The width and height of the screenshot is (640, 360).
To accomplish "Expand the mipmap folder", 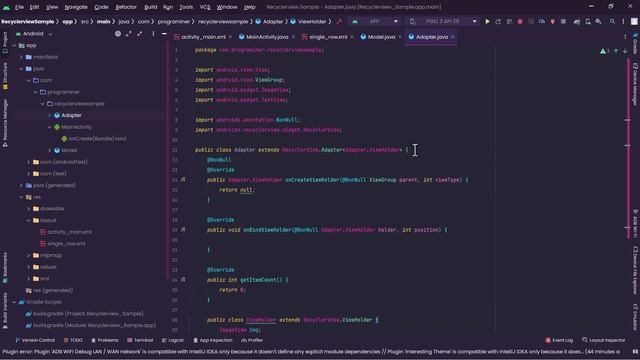I will 29,256.
